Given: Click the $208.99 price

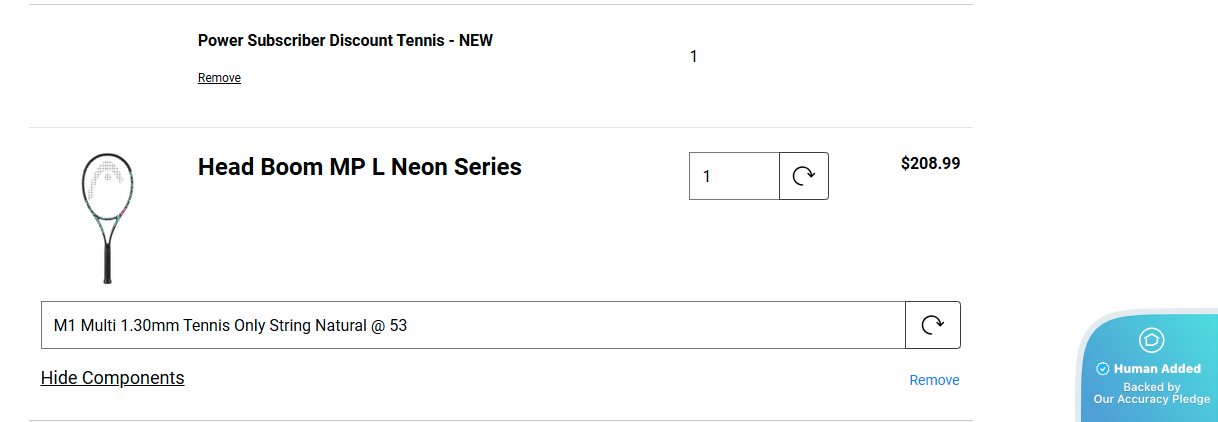Looking at the screenshot, I should [930, 163].
